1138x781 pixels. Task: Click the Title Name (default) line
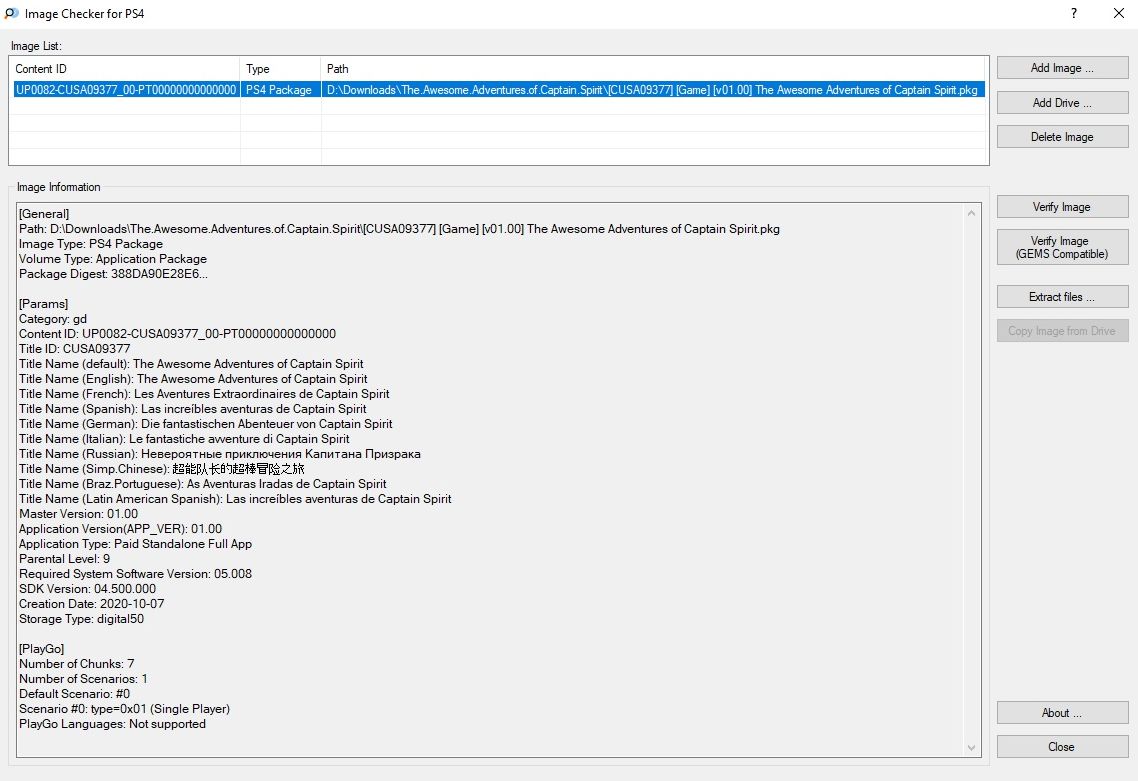pyautogui.click(x=191, y=364)
